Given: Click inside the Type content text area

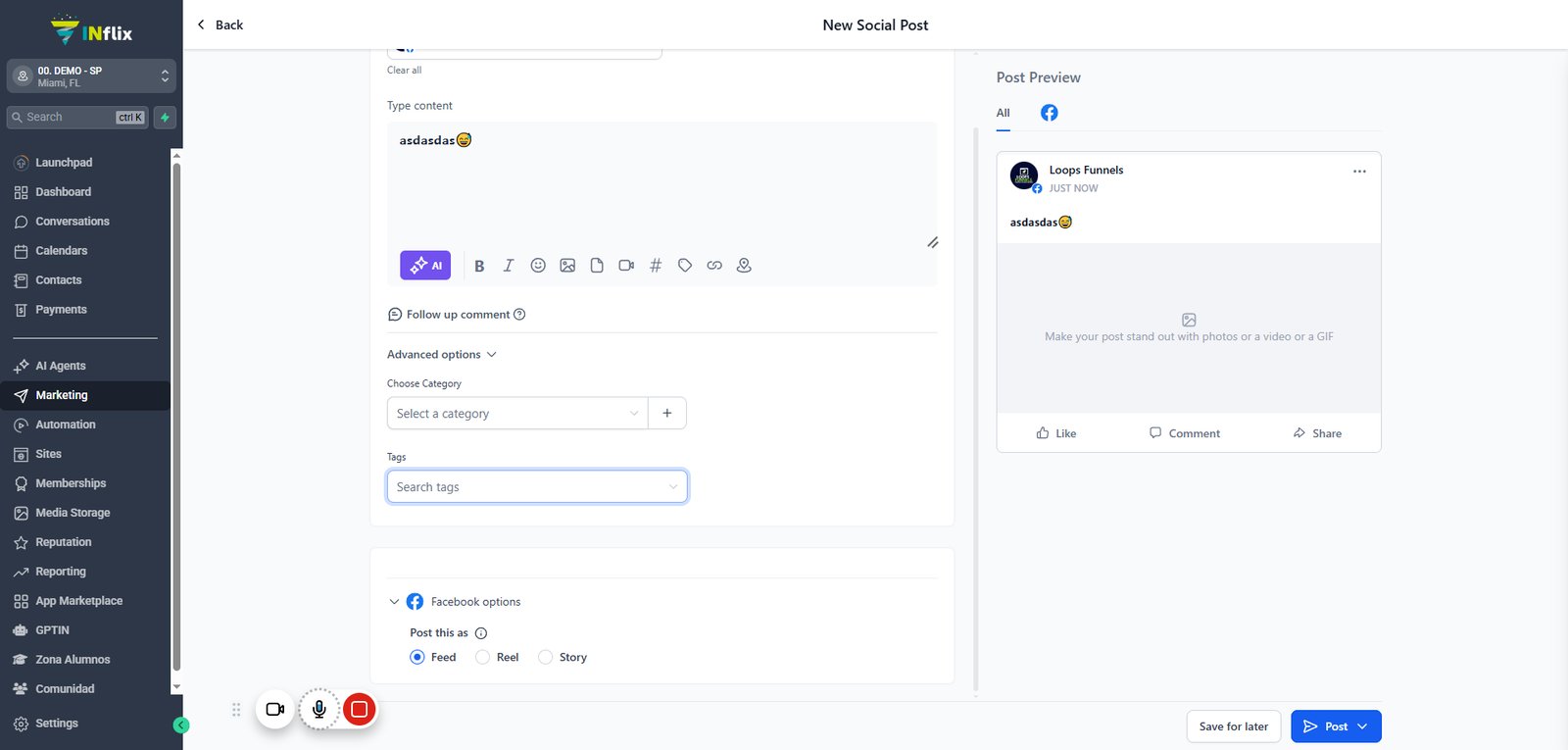Looking at the screenshot, I should 661,184.
